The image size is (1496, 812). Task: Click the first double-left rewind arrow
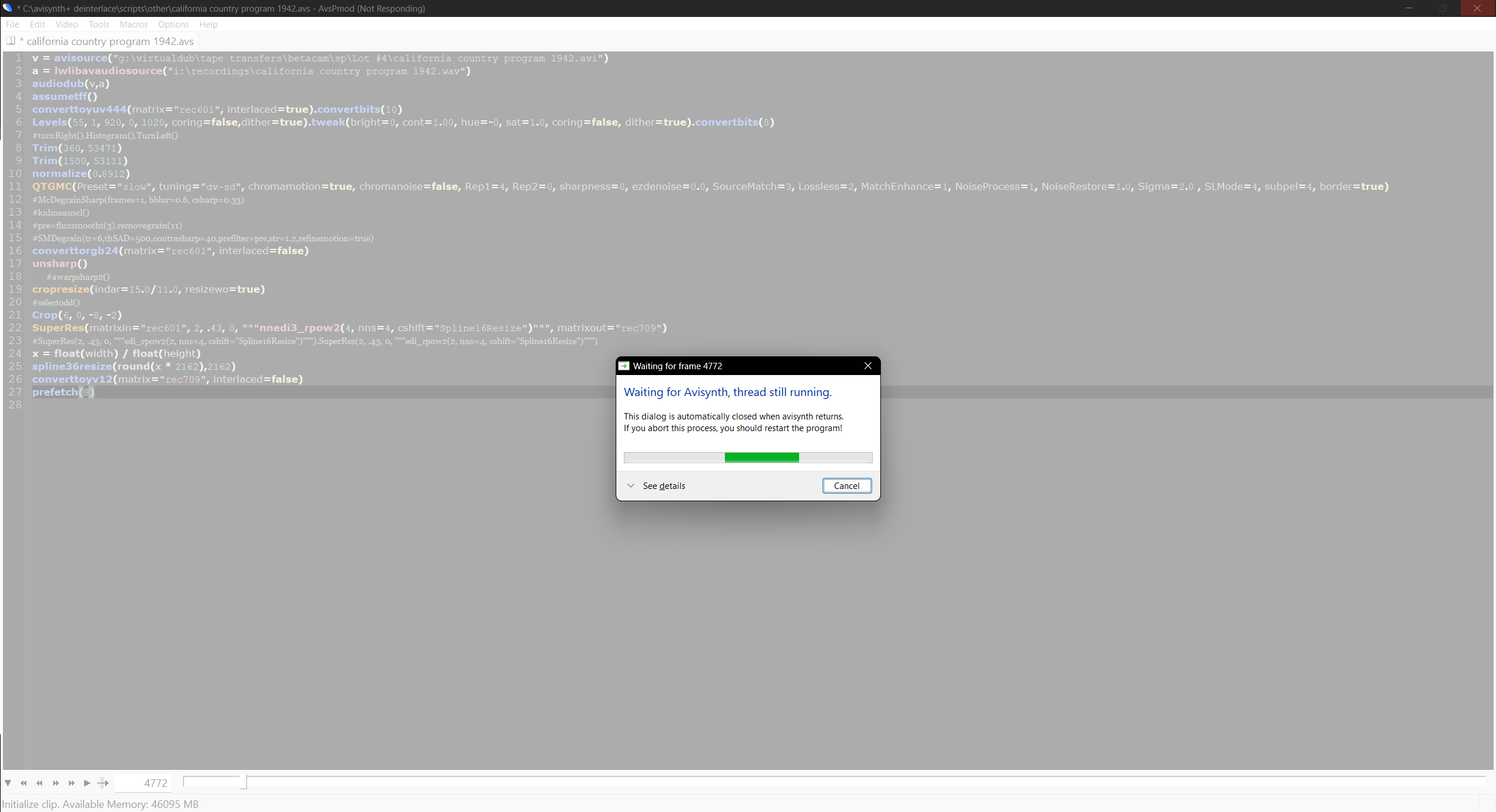coord(23,783)
